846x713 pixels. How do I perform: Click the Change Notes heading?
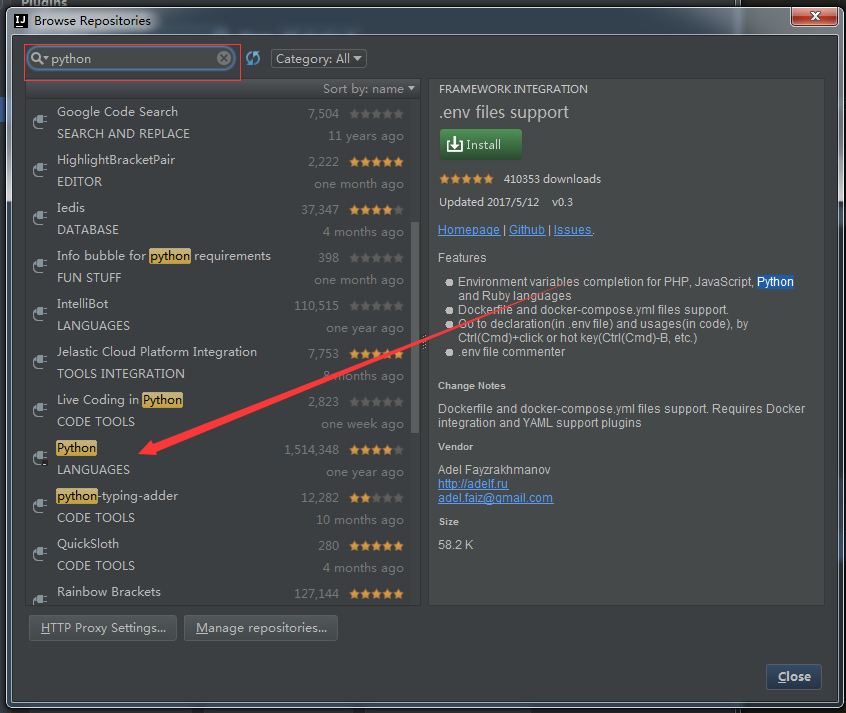pyautogui.click(x=472, y=386)
